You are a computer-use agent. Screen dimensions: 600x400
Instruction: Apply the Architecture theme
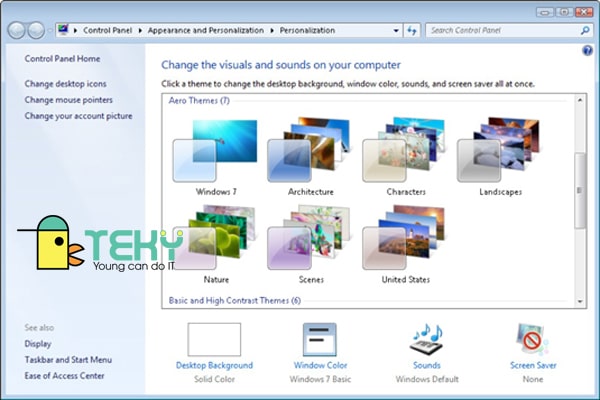[x=310, y=157]
